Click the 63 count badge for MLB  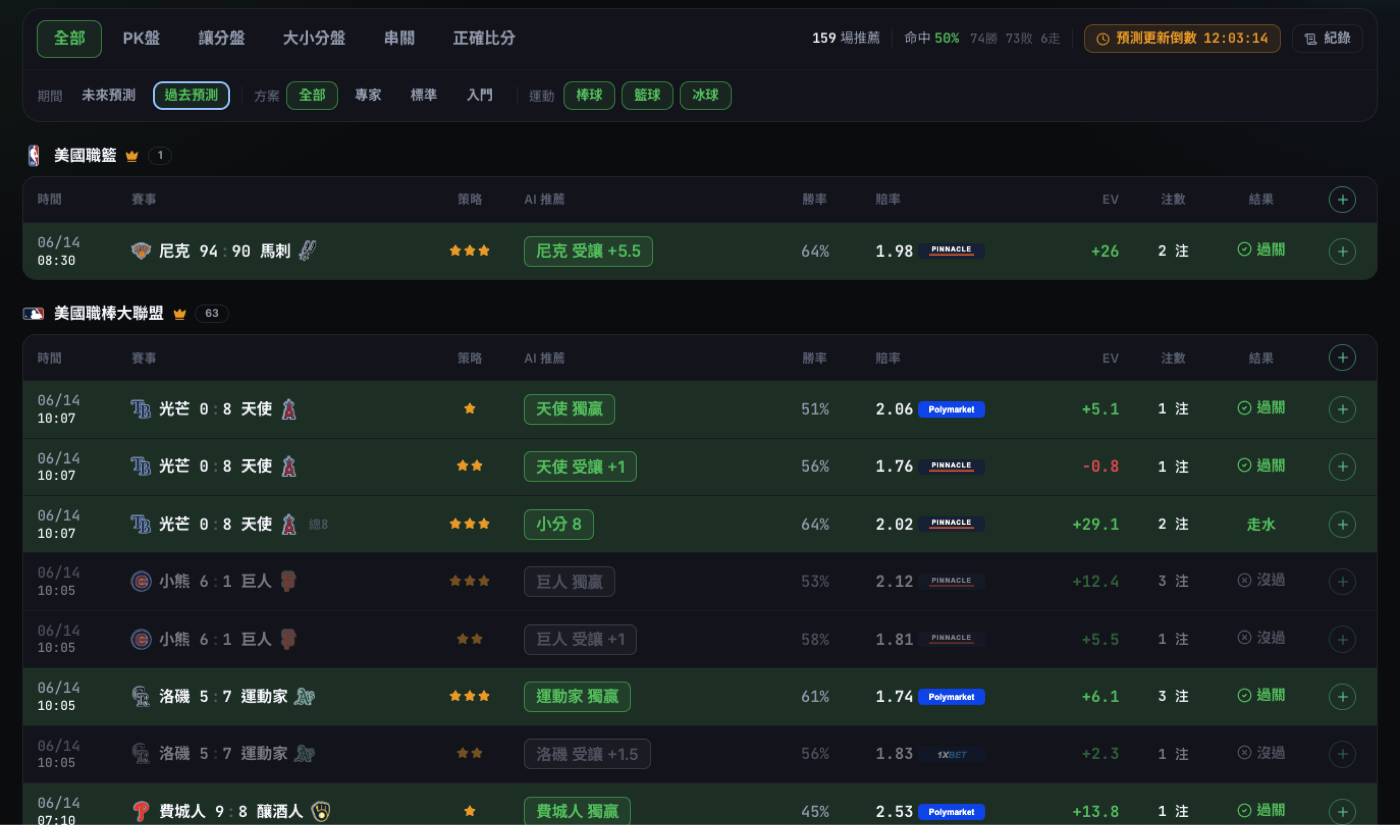point(212,314)
